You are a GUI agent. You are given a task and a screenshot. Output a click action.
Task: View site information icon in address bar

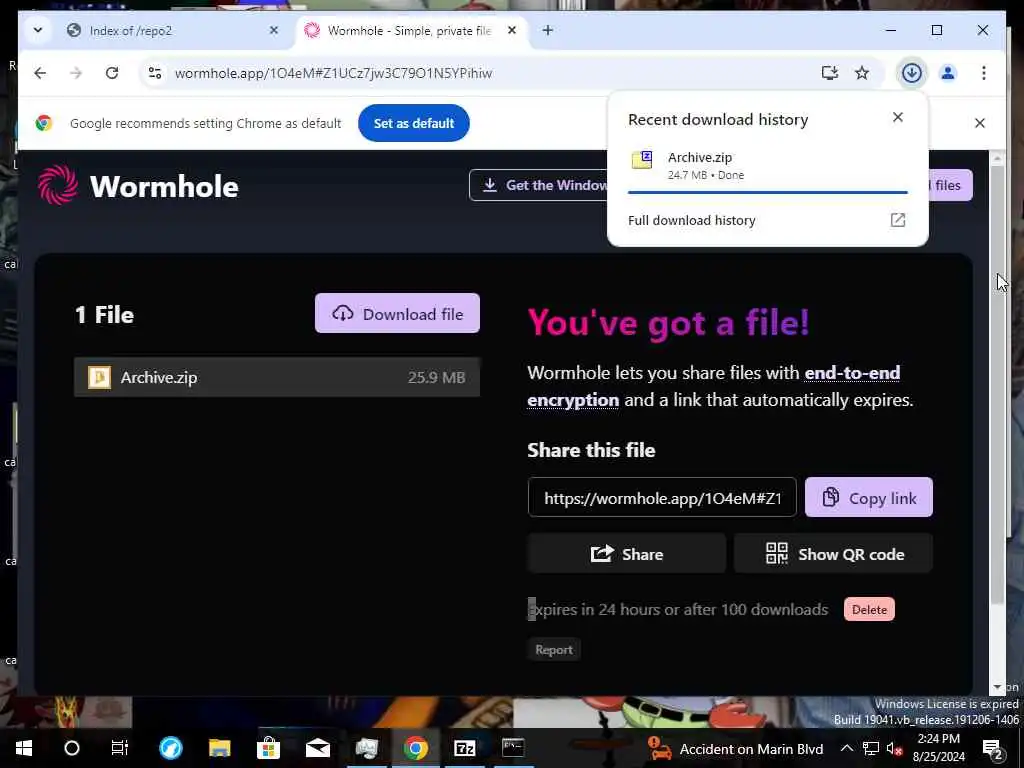[155, 72]
